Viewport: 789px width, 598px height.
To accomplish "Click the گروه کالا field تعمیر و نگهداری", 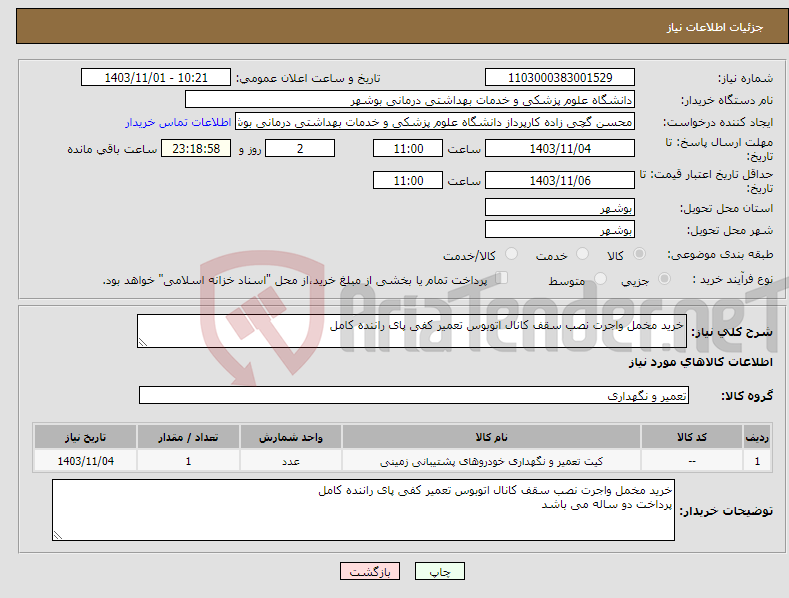I will [x=414, y=396].
